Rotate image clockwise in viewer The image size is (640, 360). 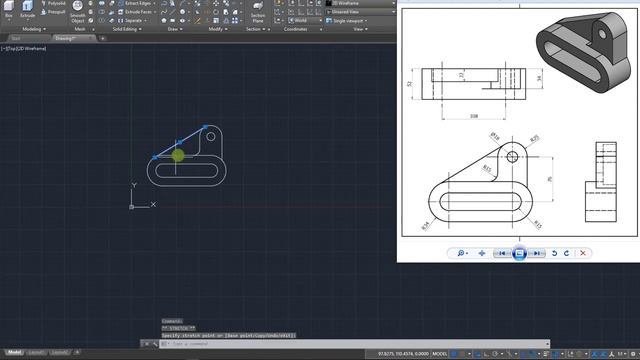click(567, 253)
